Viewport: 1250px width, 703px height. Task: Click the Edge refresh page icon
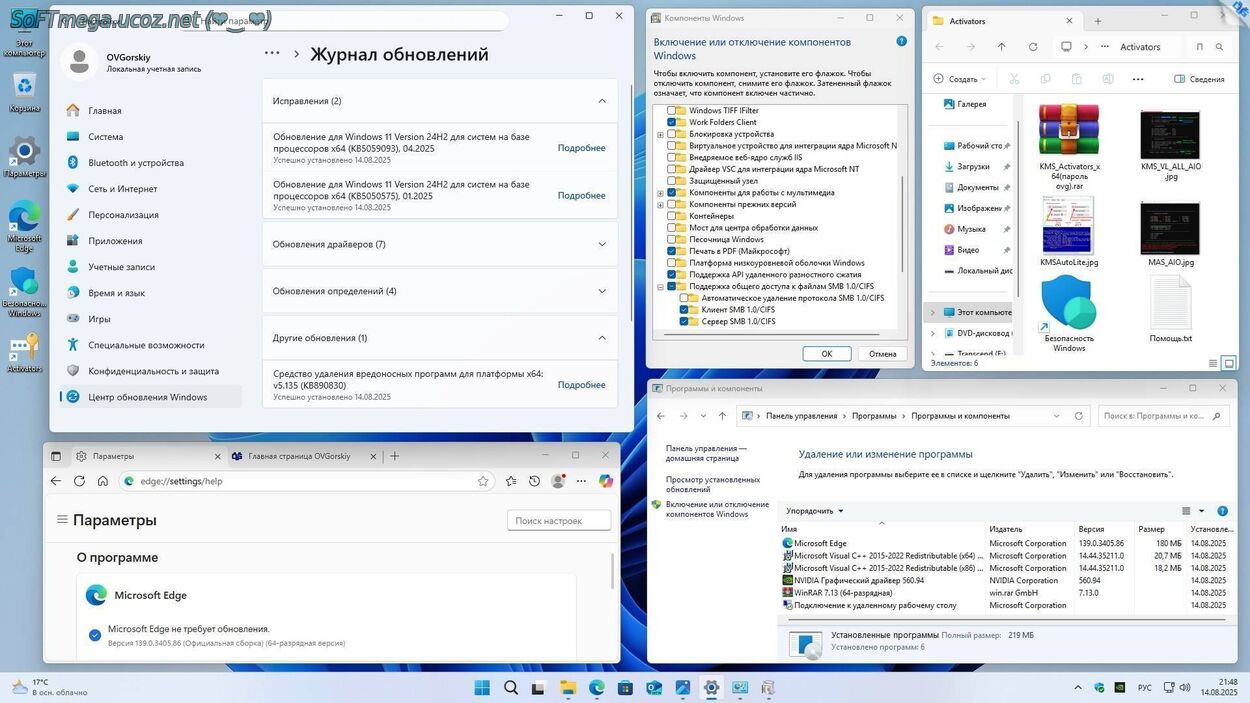[79, 481]
